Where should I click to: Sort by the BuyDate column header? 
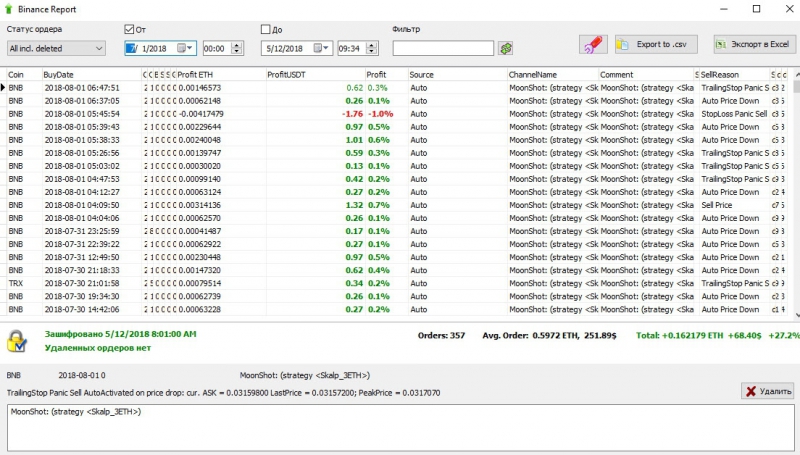click(91, 74)
